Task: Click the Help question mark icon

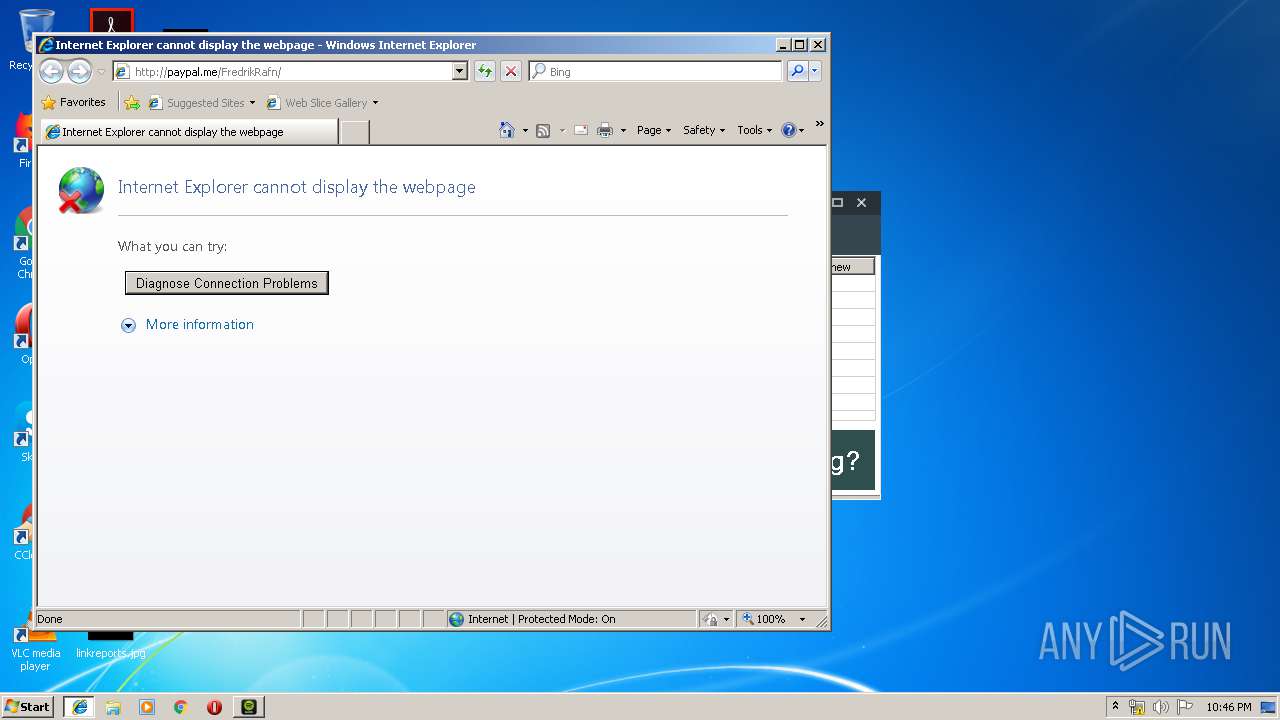Action: [x=789, y=130]
